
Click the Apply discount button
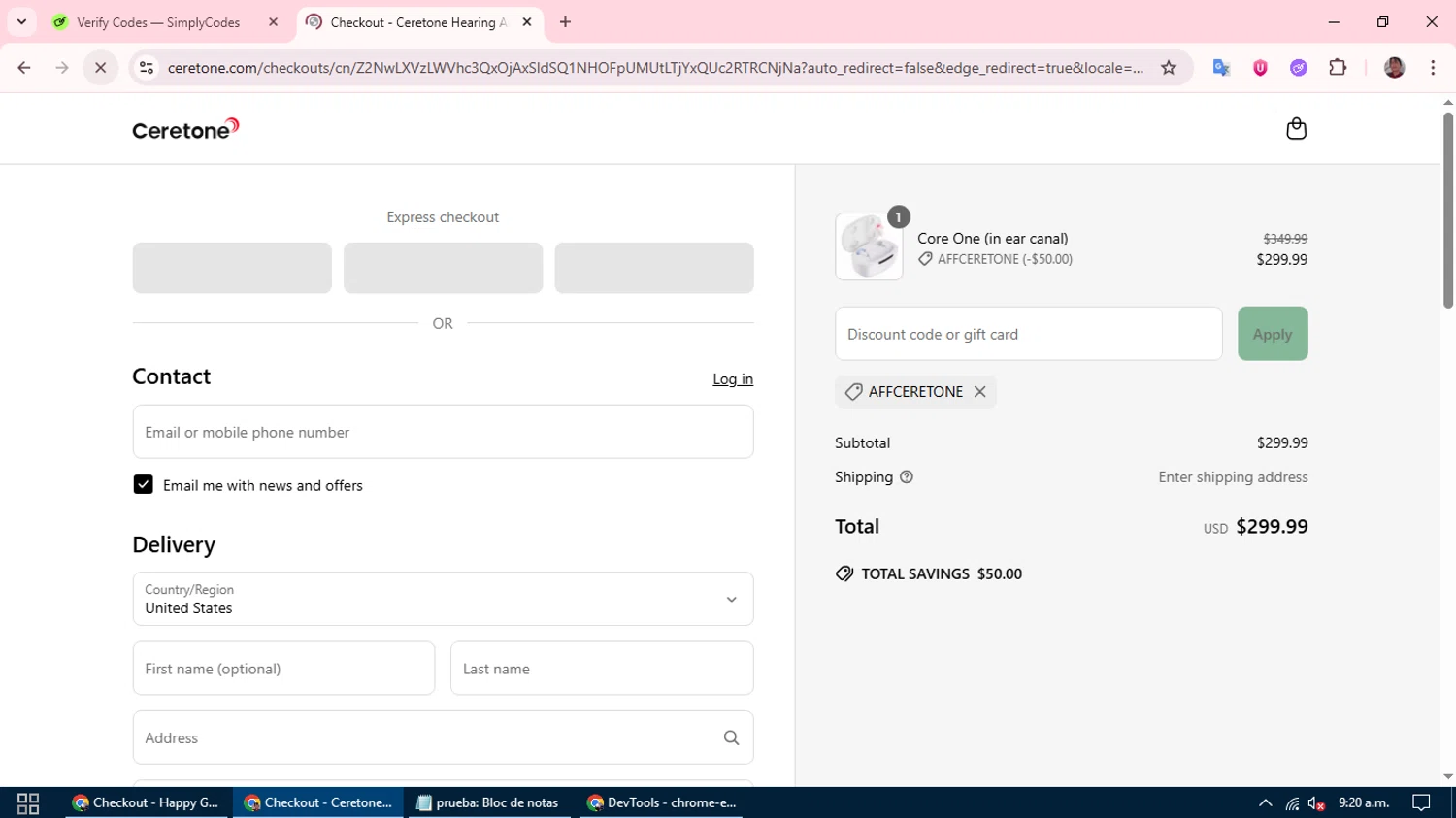pyautogui.click(x=1273, y=334)
